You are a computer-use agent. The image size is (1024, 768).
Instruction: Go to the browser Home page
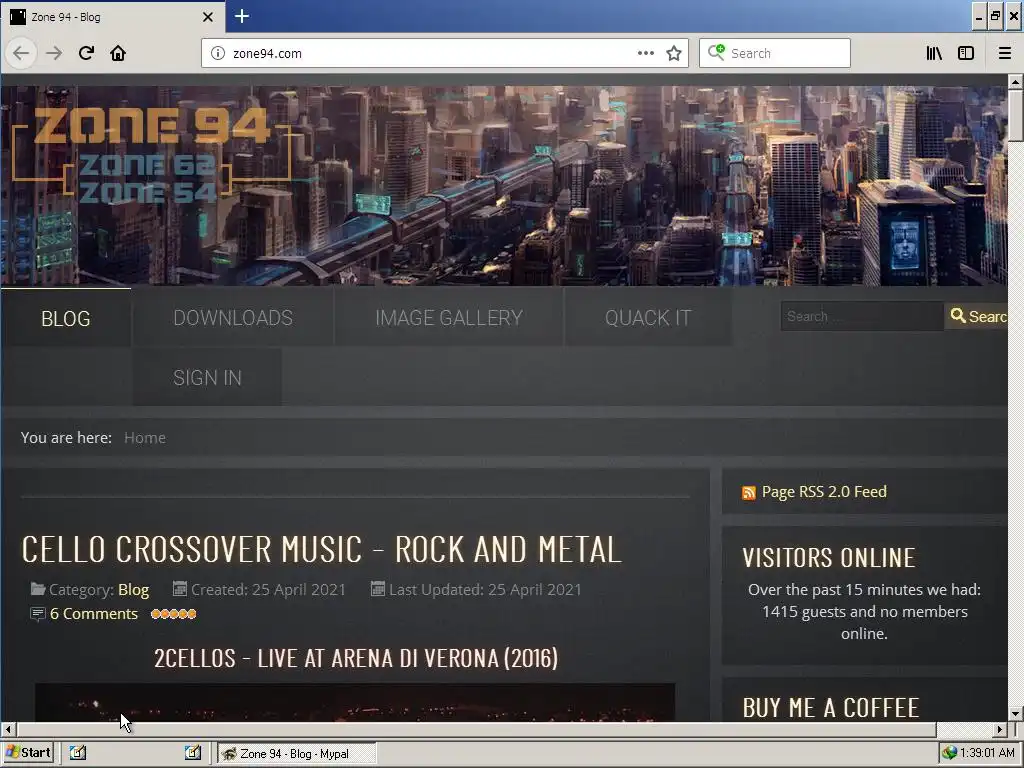pyautogui.click(x=118, y=53)
